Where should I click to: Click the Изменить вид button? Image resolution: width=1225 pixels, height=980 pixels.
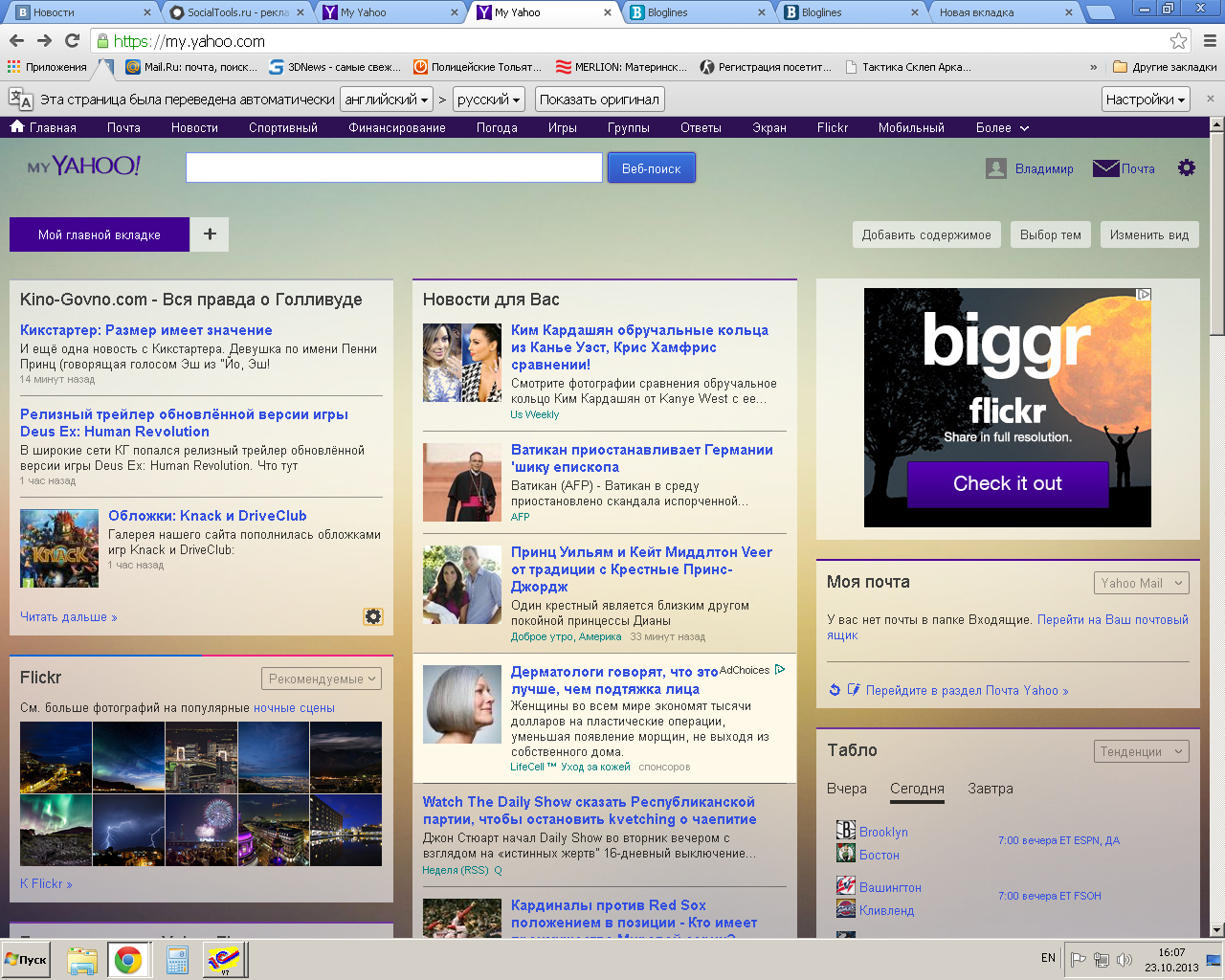coord(1149,234)
